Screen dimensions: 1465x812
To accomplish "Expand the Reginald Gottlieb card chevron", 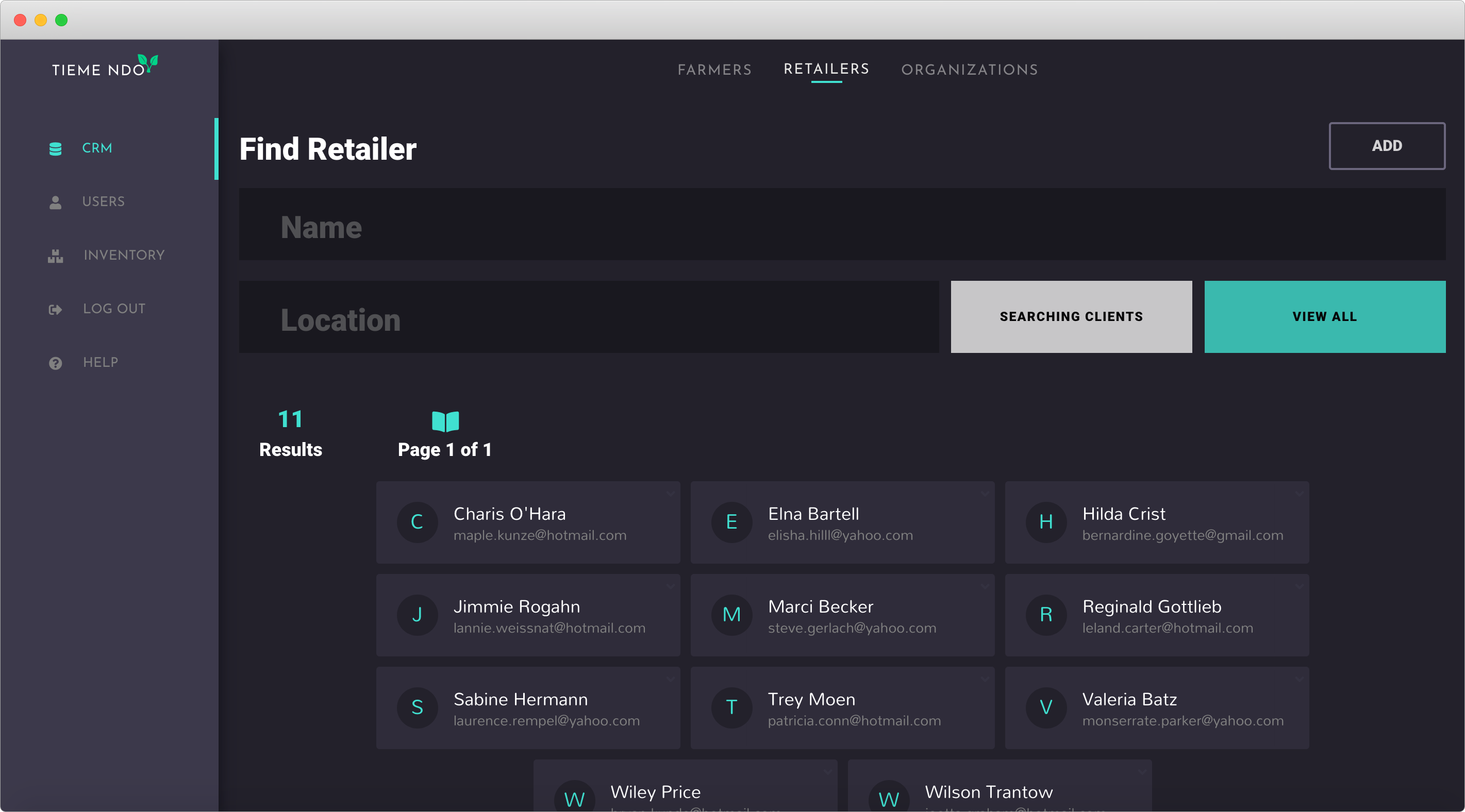I will click(1300, 586).
